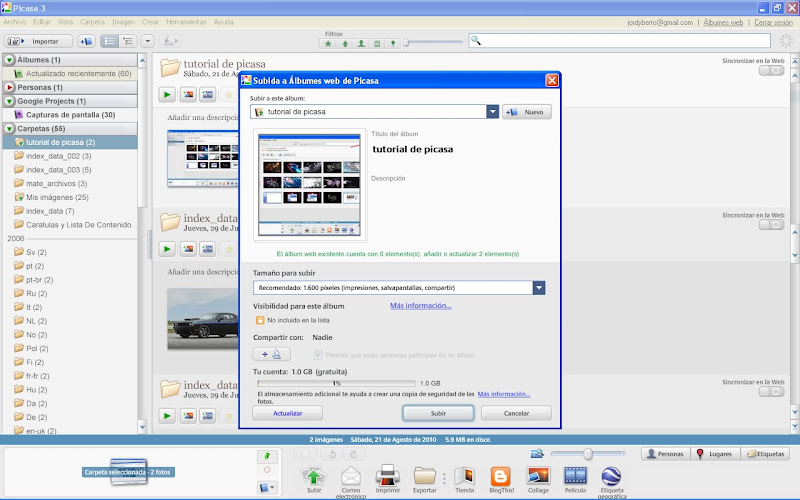Expand the Personas section
Screen dimensions: 800x500
(x=9, y=87)
